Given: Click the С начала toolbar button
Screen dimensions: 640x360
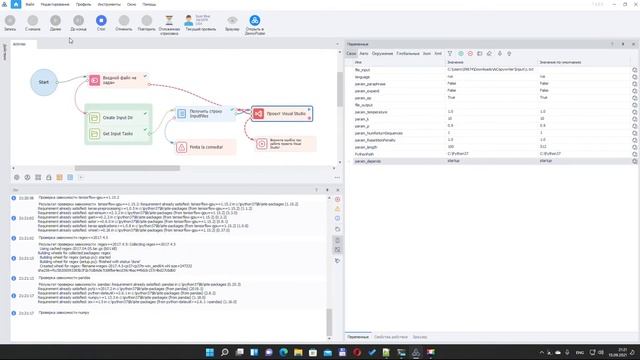Looking at the screenshot, I should tap(33, 23).
